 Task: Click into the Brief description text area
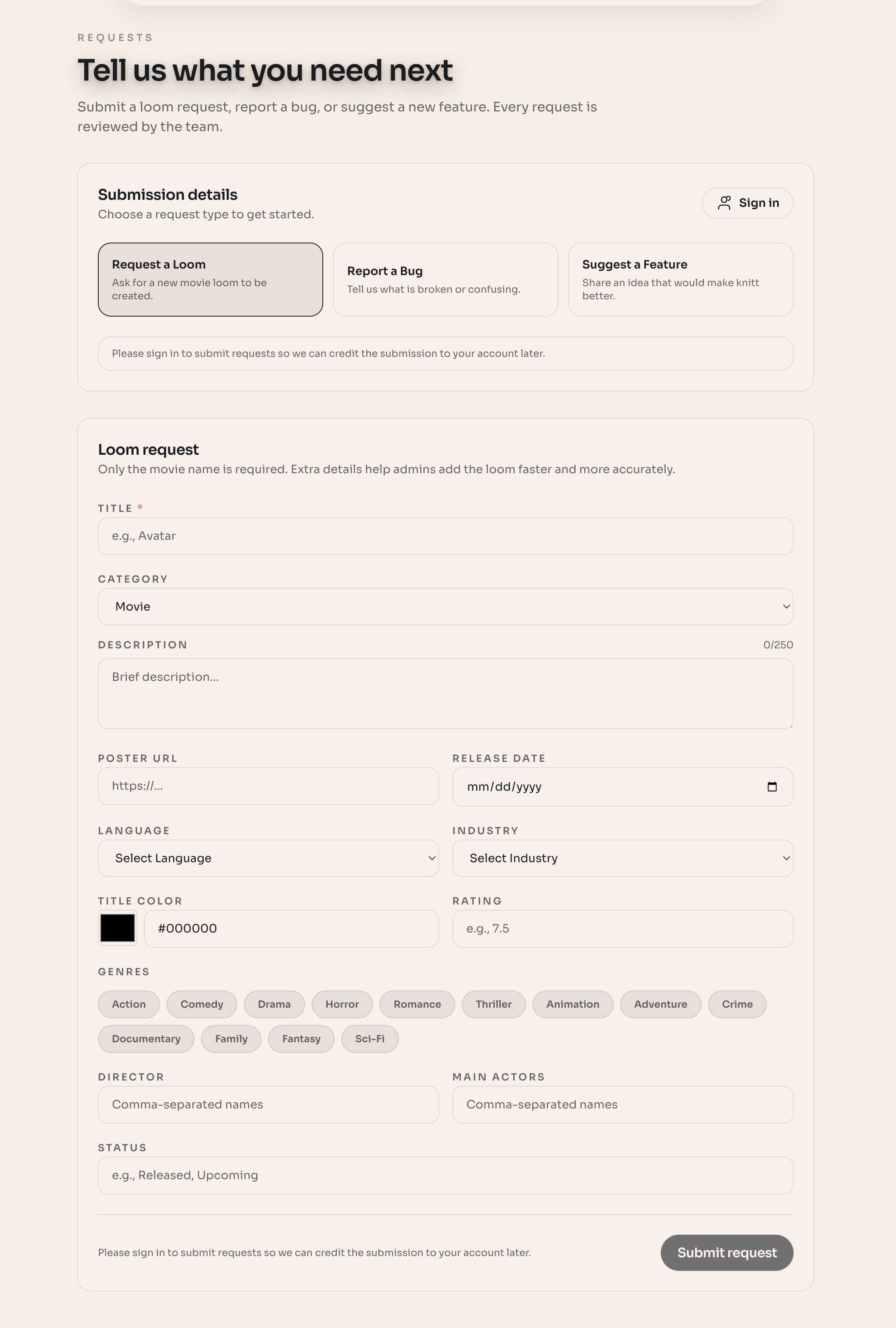(445, 694)
